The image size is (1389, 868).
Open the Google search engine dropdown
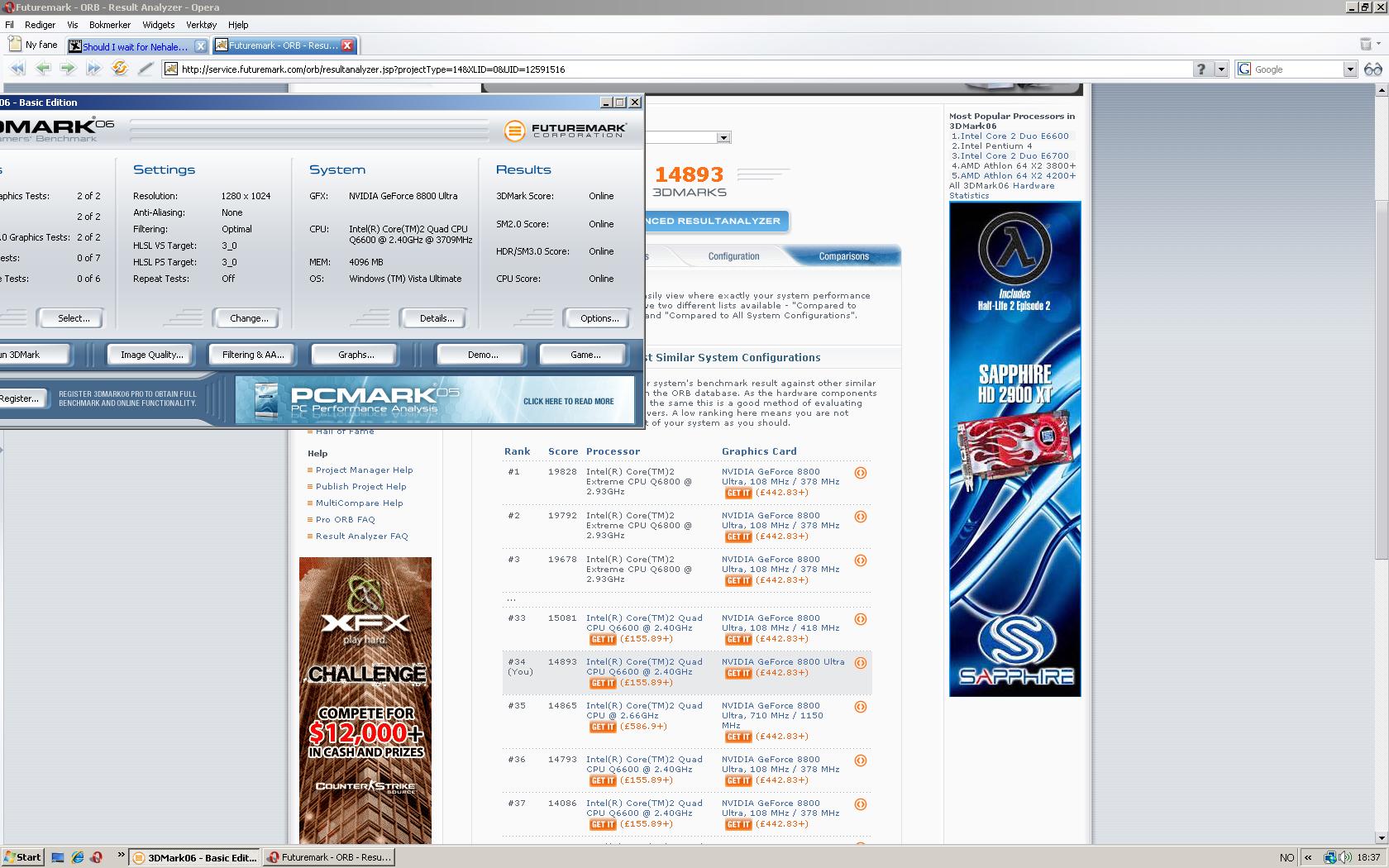click(1349, 69)
